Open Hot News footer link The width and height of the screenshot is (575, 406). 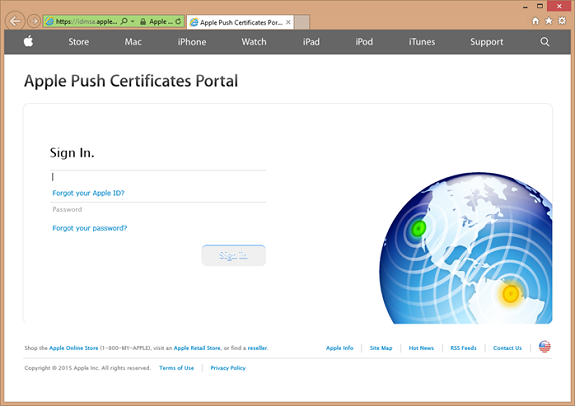coord(421,348)
